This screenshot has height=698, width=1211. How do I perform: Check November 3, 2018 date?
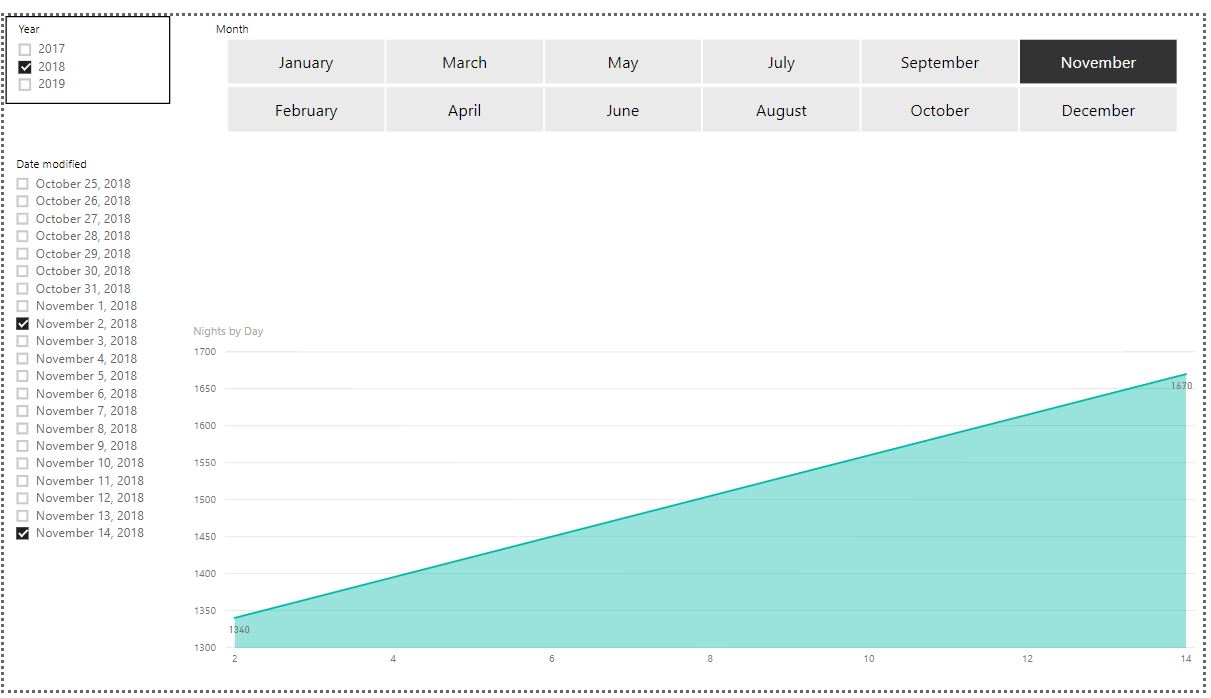pyautogui.click(x=23, y=341)
